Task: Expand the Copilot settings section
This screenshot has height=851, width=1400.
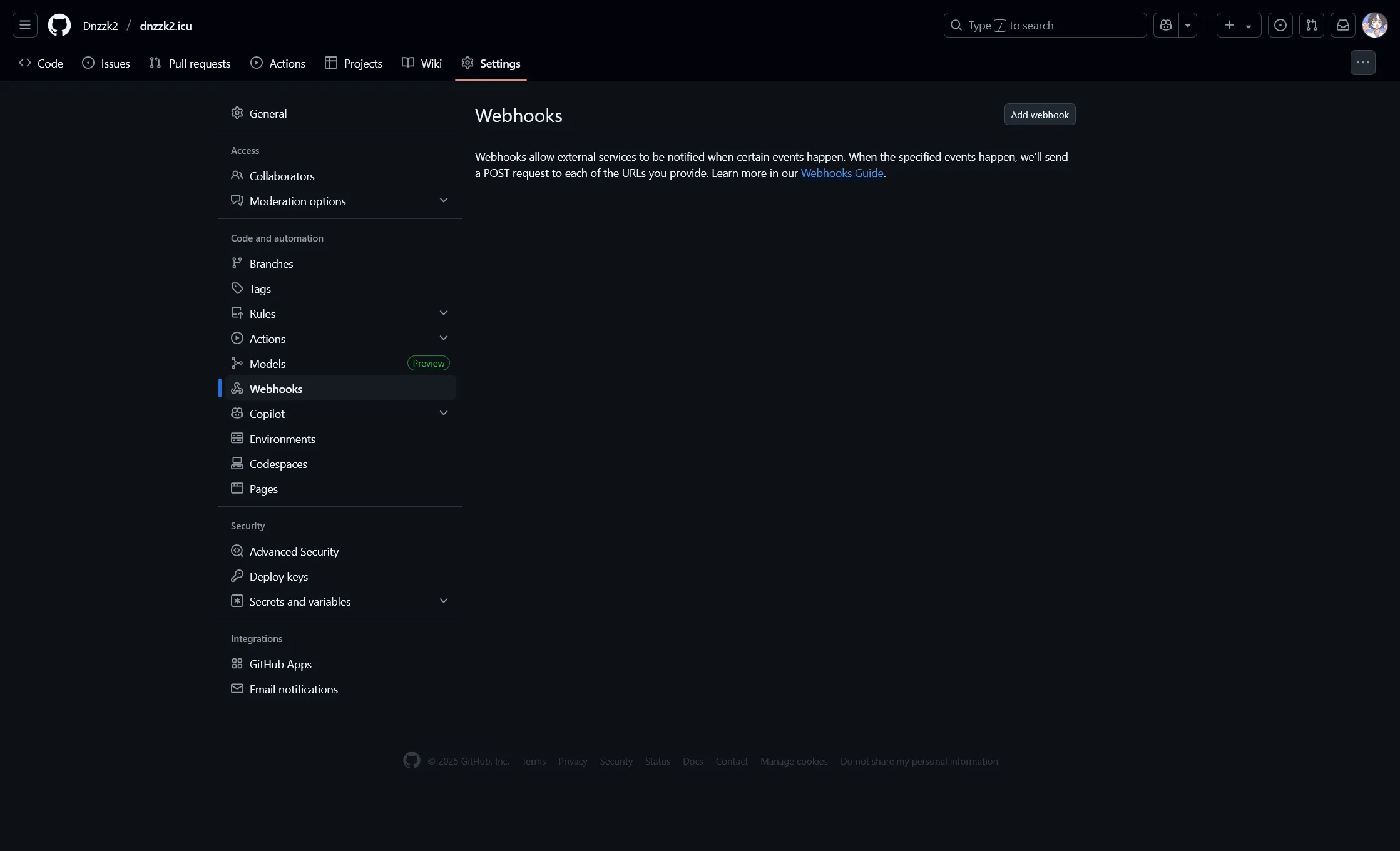Action: (444, 412)
